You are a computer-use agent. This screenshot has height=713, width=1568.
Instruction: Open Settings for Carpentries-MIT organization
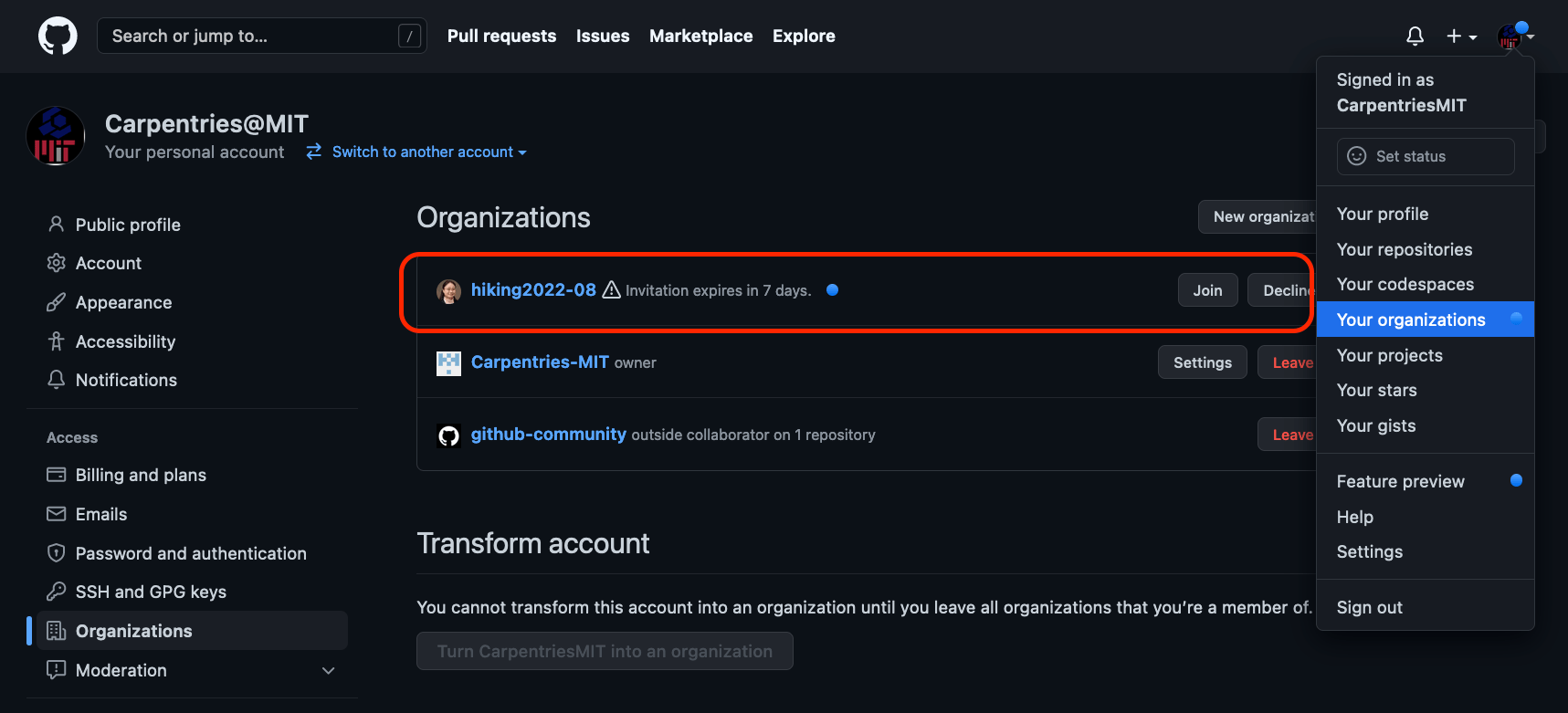click(1203, 362)
